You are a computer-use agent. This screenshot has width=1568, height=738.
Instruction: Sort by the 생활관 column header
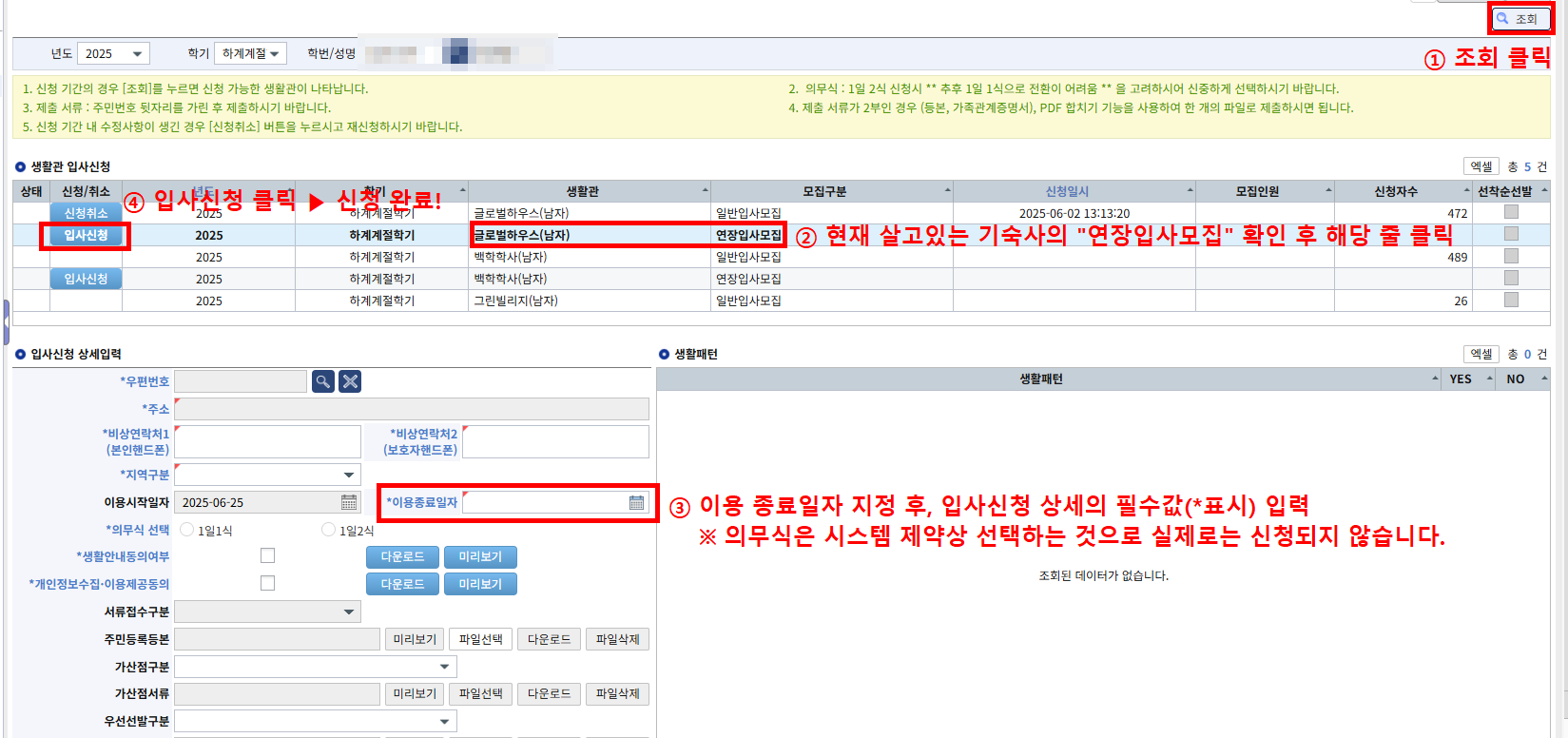point(582,191)
